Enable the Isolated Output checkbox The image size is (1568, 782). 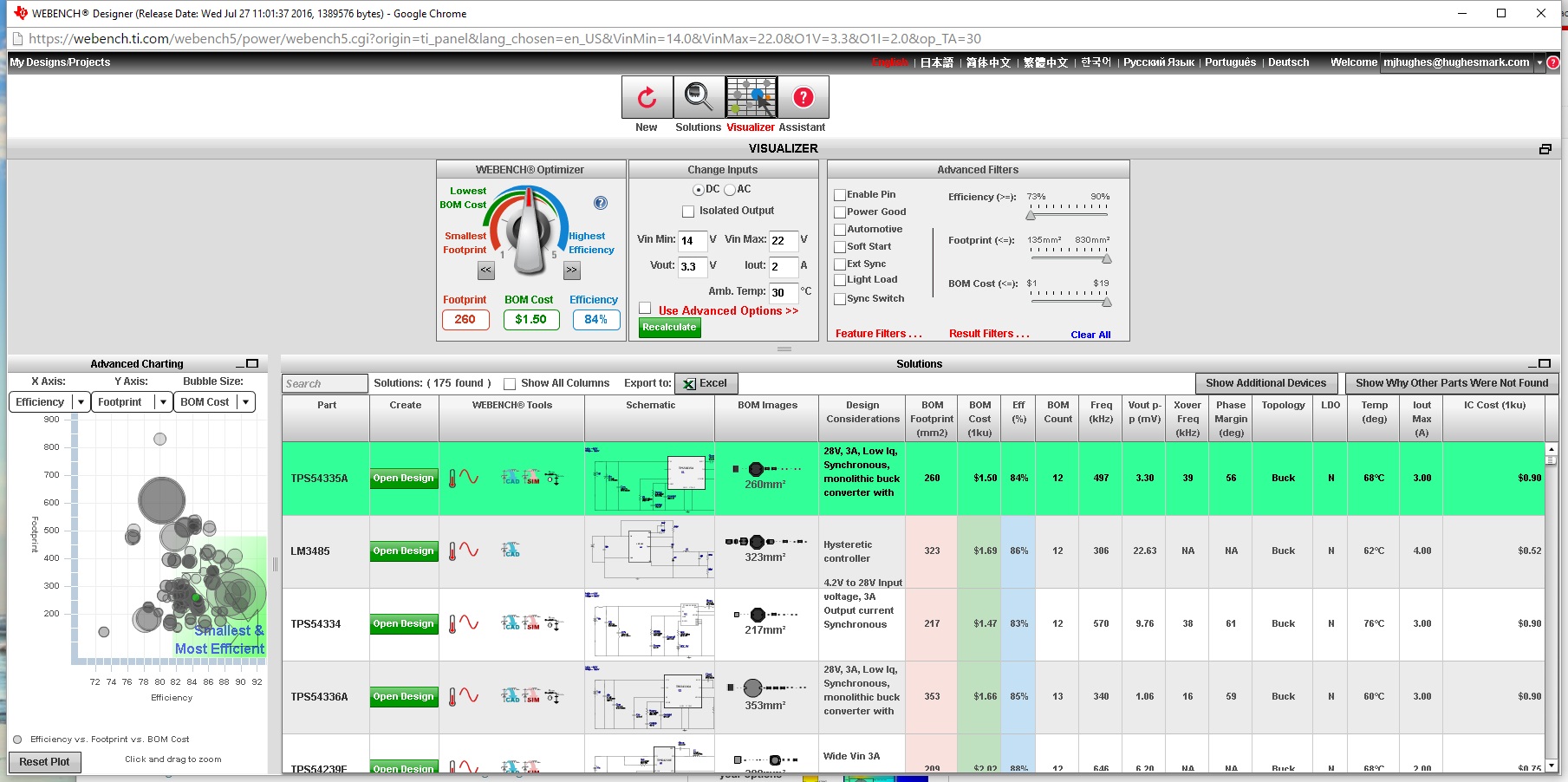coord(688,212)
